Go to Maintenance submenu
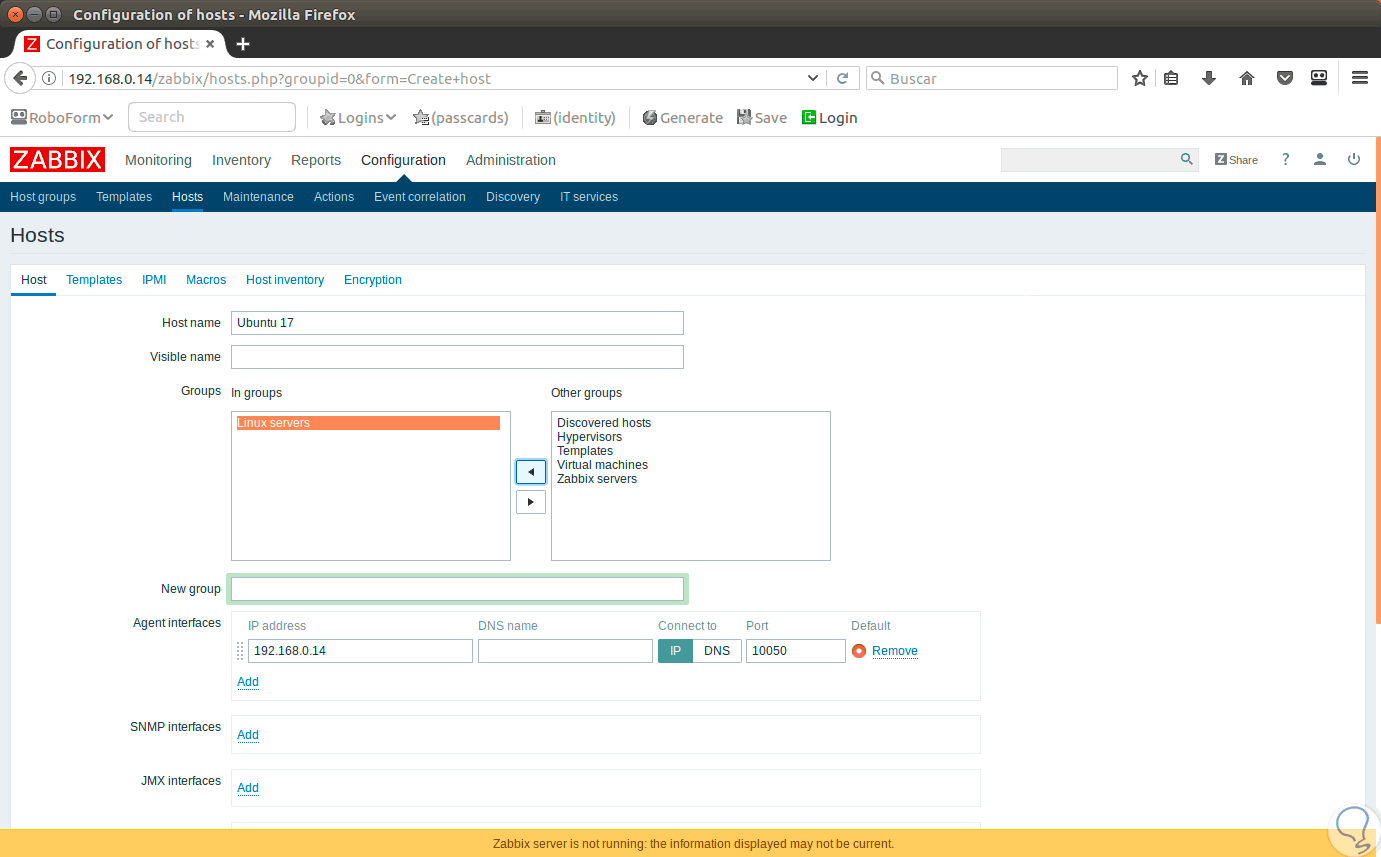Screen dimensions: 1381x857 pyautogui.click(x=258, y=197)
